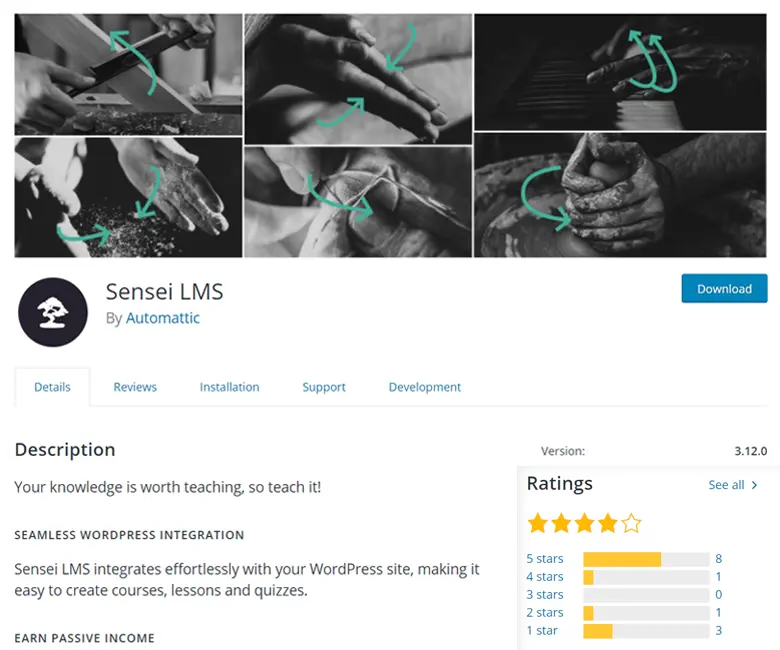This screenshot has height=650, width=780.
Task: Click the first gold rating star
Action: [x=538, y=523]
